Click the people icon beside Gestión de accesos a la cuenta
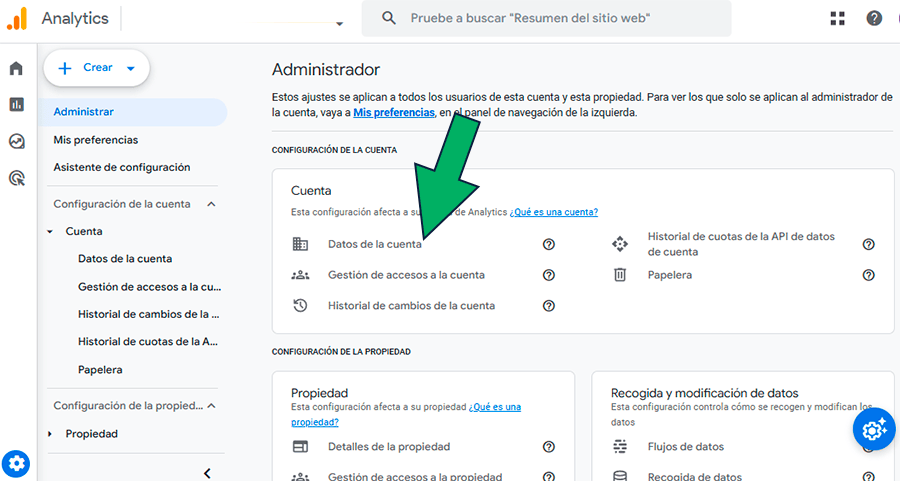 300,275
